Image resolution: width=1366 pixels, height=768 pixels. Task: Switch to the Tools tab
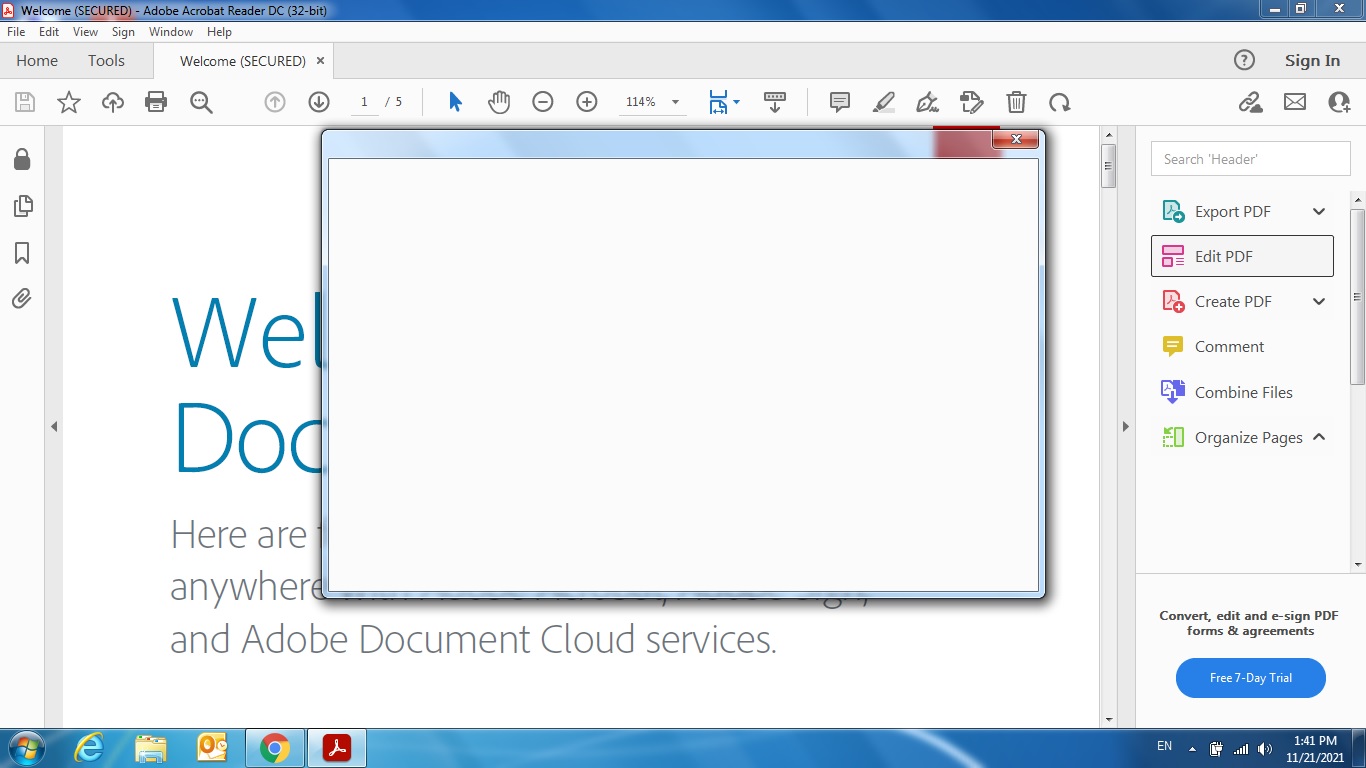pos(106,61)
